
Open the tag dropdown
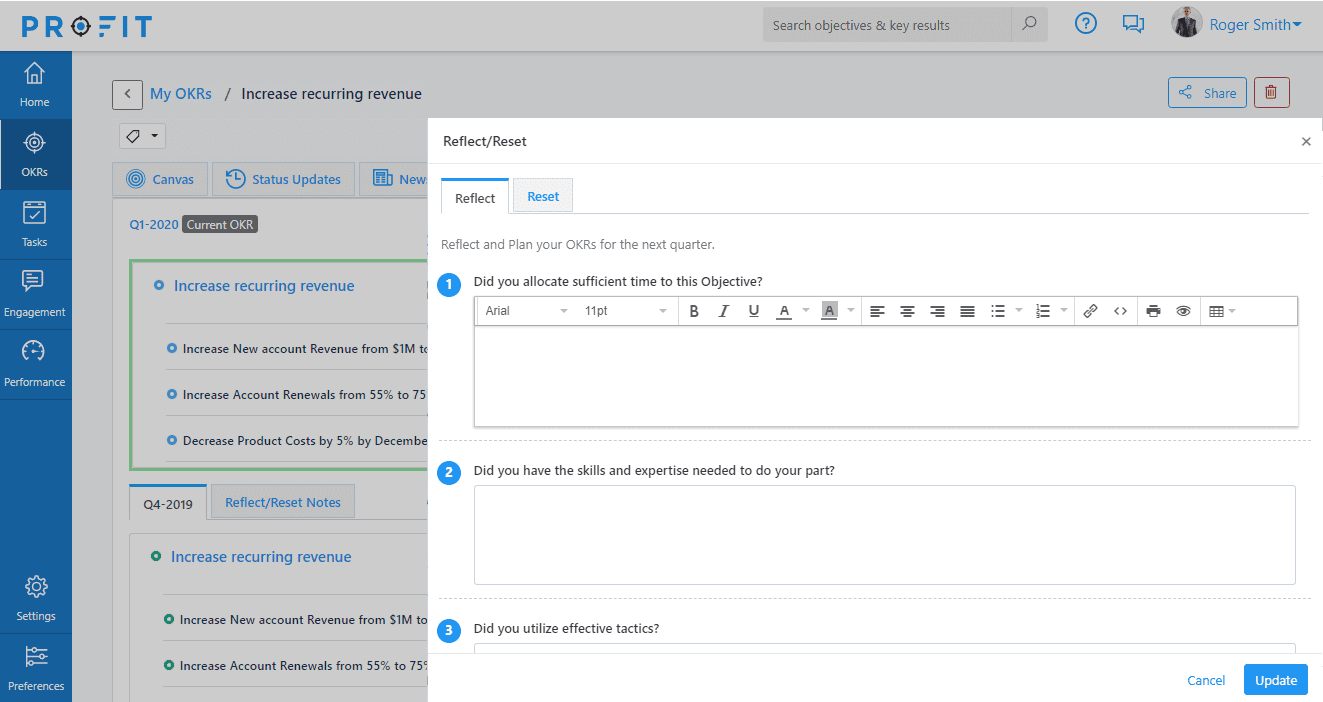(x=142, y=135)
